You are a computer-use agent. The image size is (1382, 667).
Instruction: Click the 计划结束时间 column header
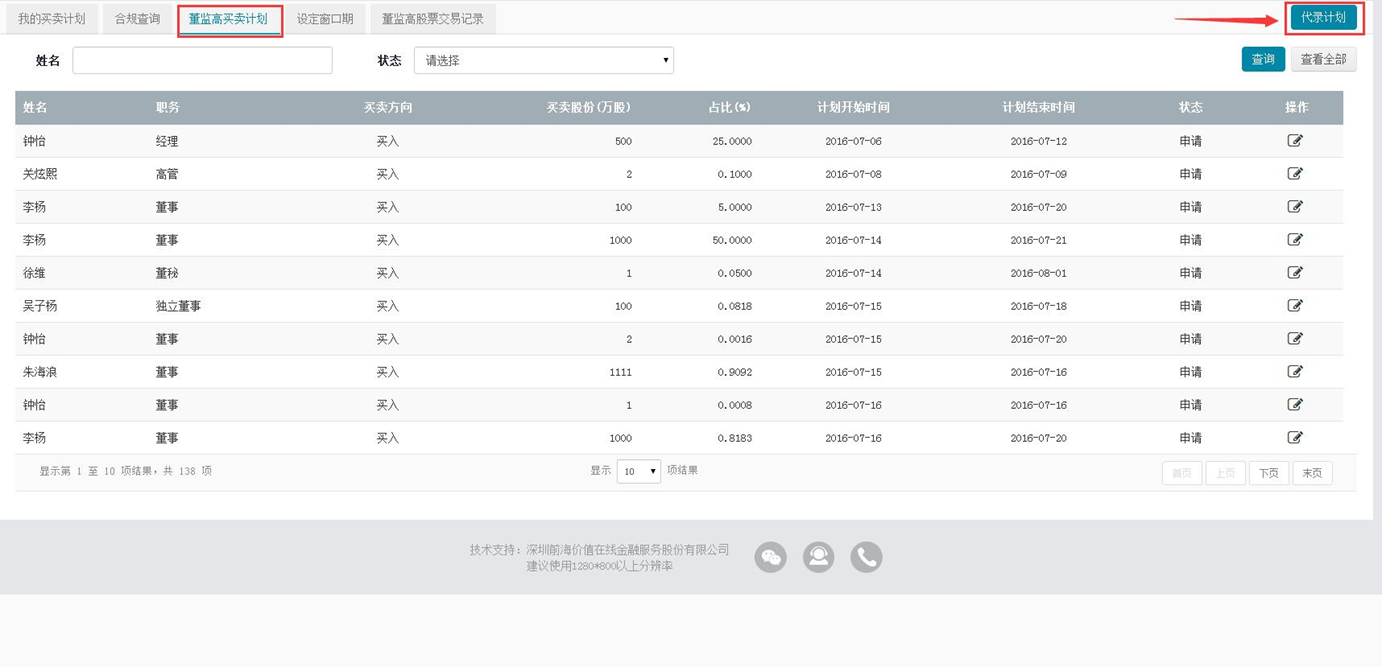pos(1038,107)
